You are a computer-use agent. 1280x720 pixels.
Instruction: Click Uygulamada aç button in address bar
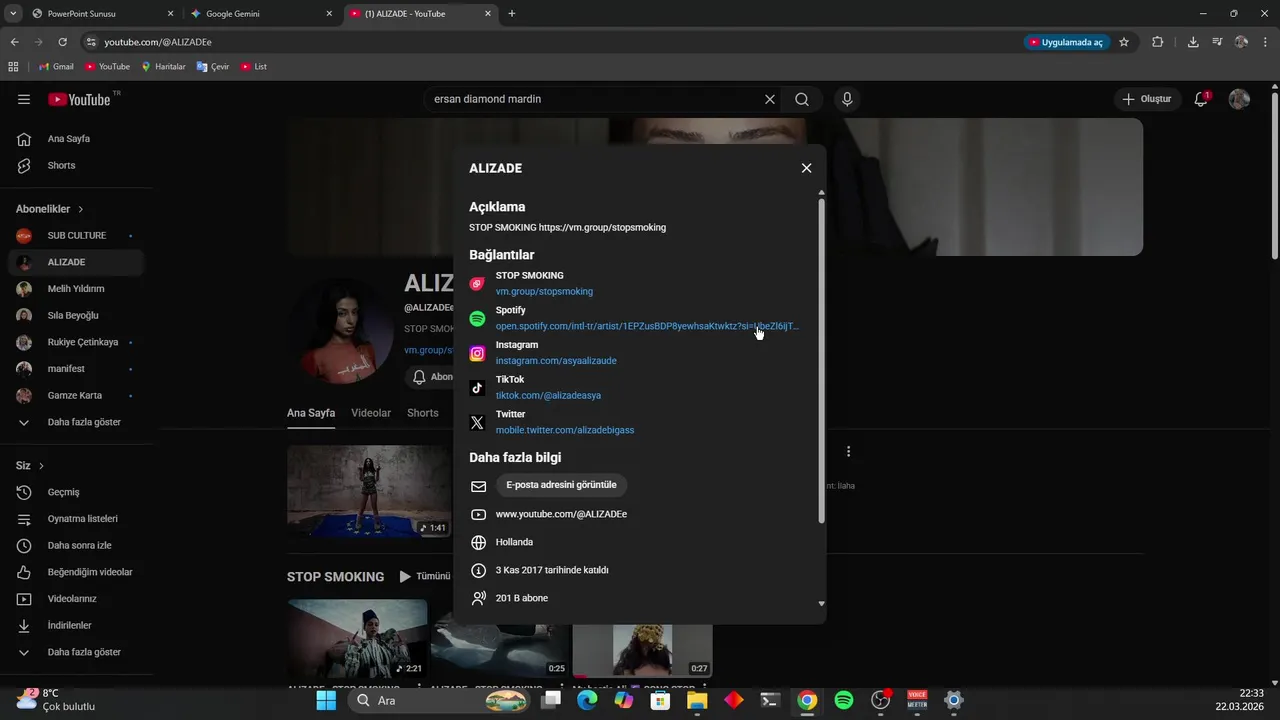point(1066,42)
